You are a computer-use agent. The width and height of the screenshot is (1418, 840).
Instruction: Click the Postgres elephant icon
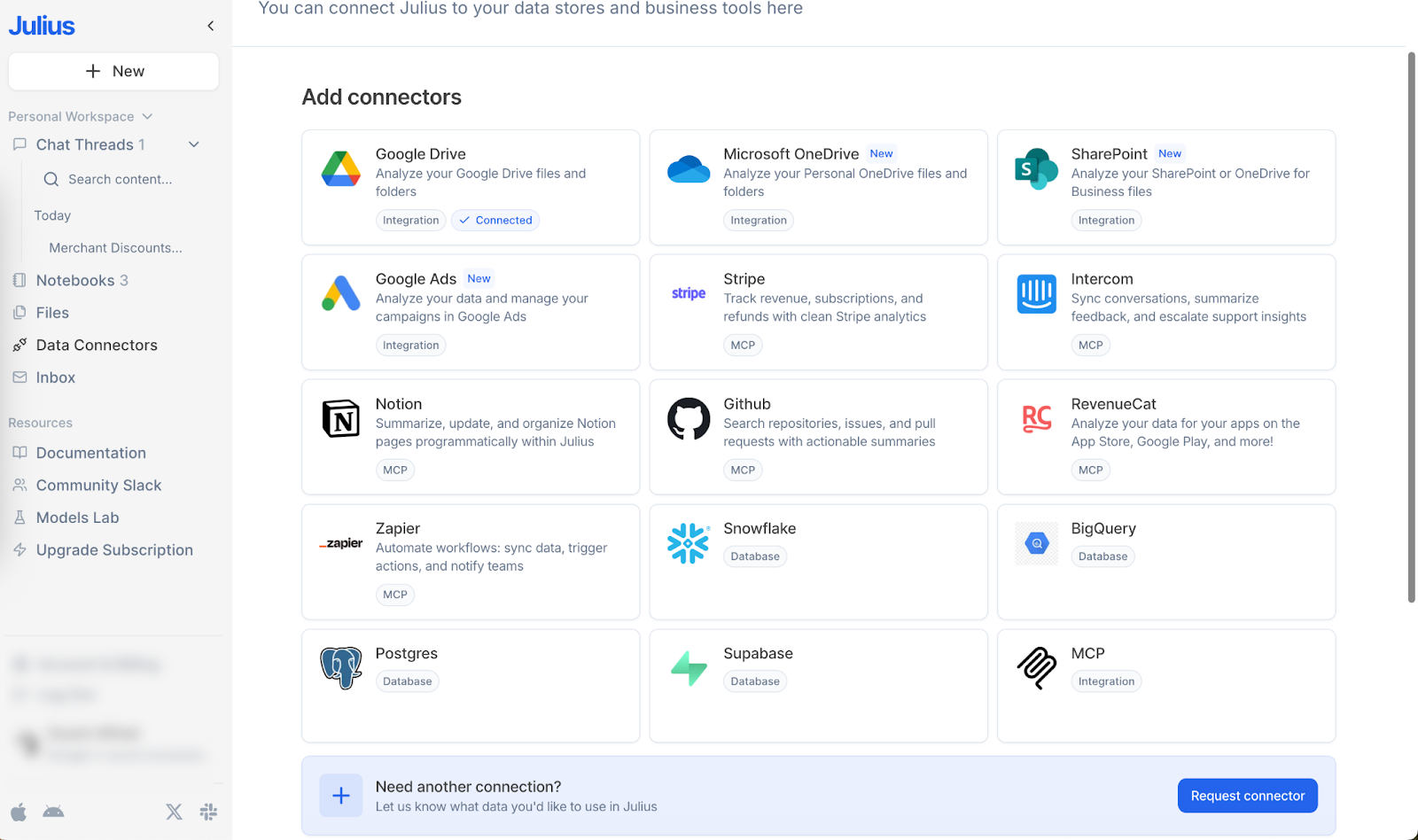click(341, 668)
